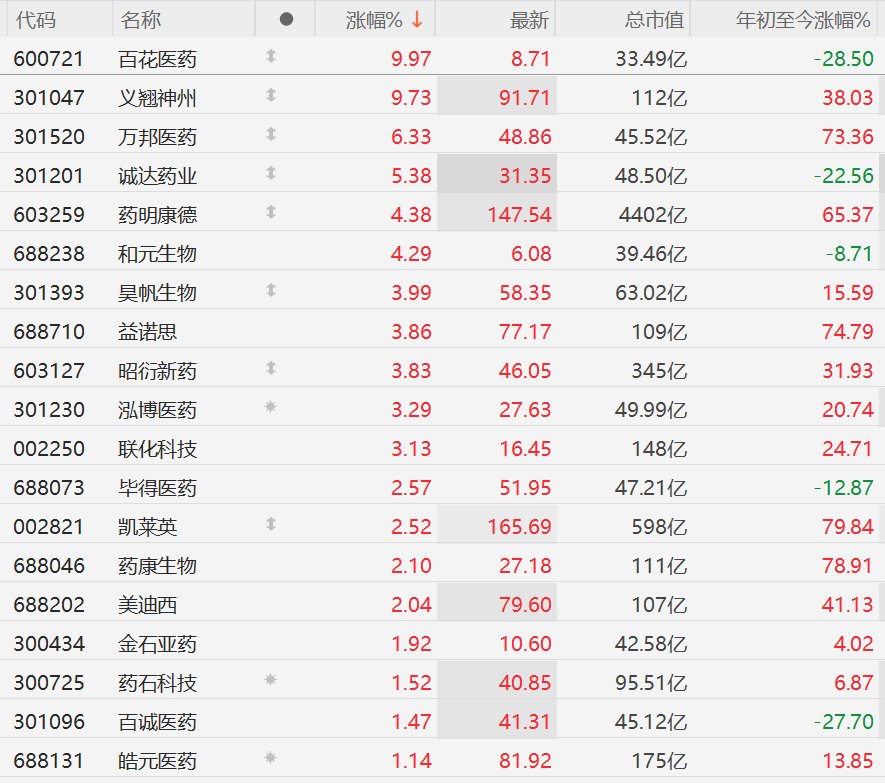The height and width of the screenshot is (783, 885).
Task: Sort by 最新 column header
Action: (529, 20)
